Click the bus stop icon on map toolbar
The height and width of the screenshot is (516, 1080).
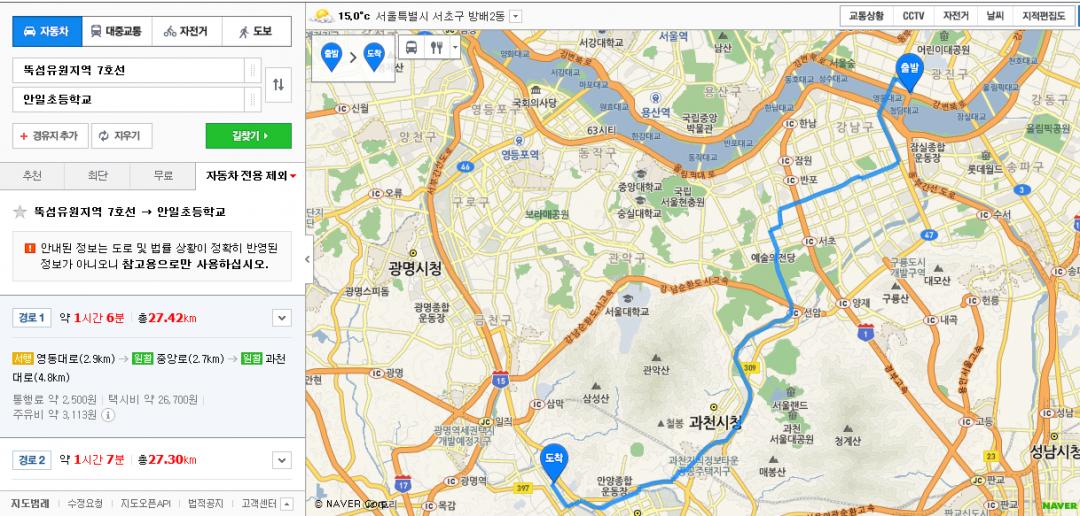pyautogui.click(x=411, y=47)
